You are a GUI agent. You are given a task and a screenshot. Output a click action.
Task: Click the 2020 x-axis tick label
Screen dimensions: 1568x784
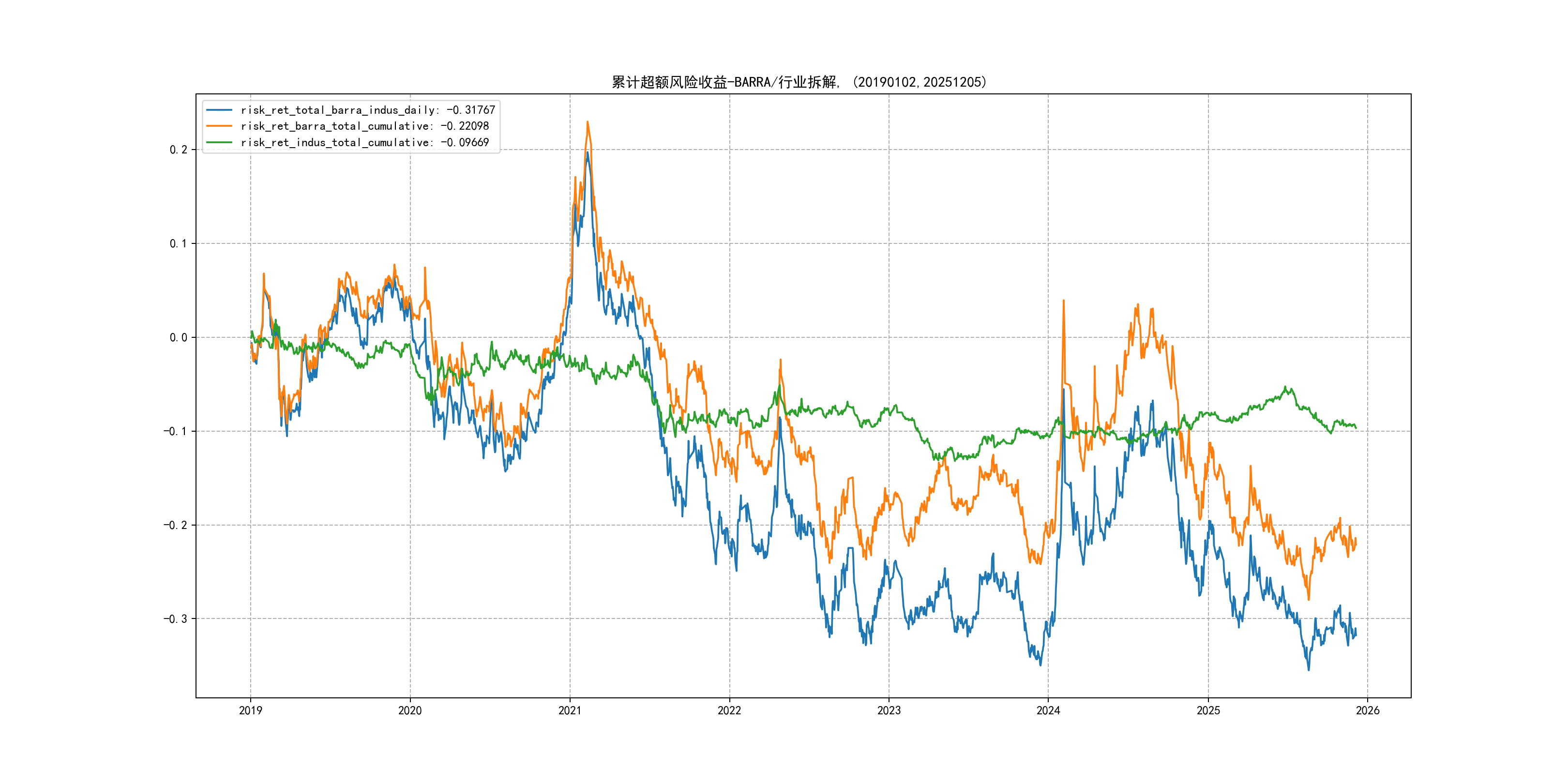409,710
